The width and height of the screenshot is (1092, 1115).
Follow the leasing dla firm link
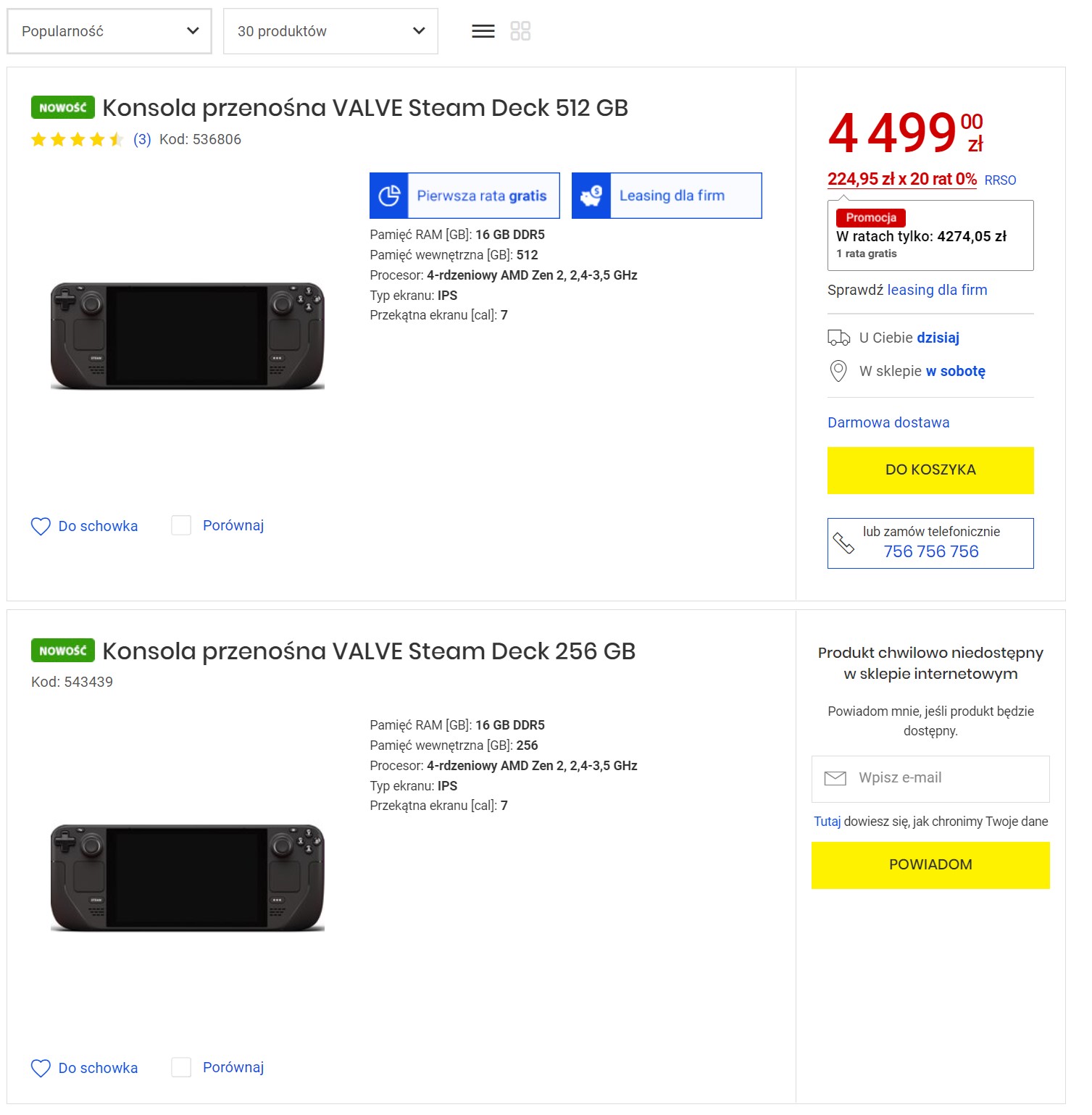click(x=937, y=290)
